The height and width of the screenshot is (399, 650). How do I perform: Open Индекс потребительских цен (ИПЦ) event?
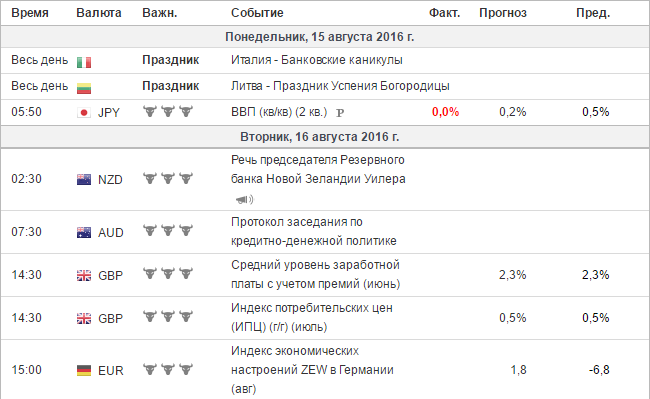[312, 317]
